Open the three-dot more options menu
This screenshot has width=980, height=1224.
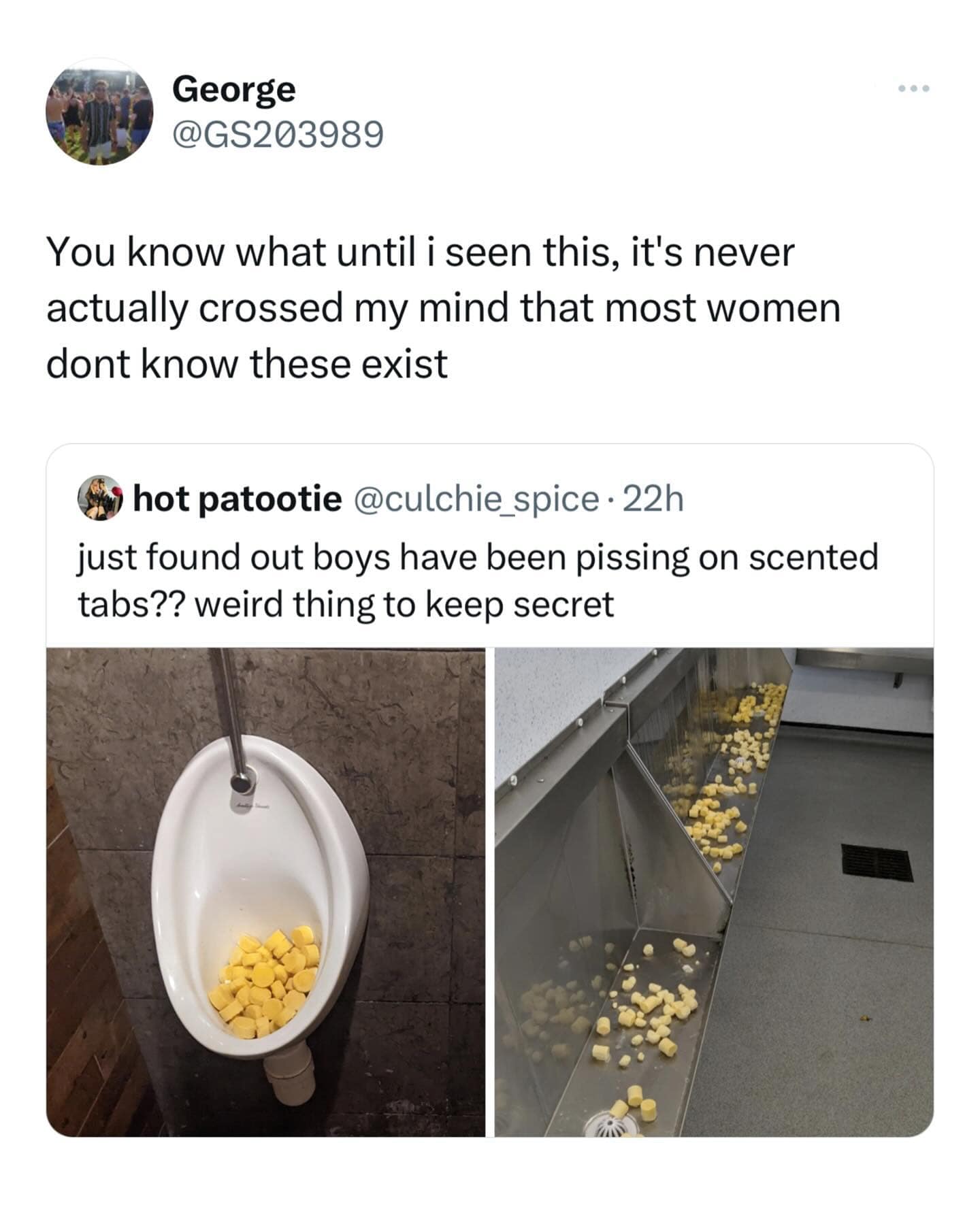click(913, 88)
